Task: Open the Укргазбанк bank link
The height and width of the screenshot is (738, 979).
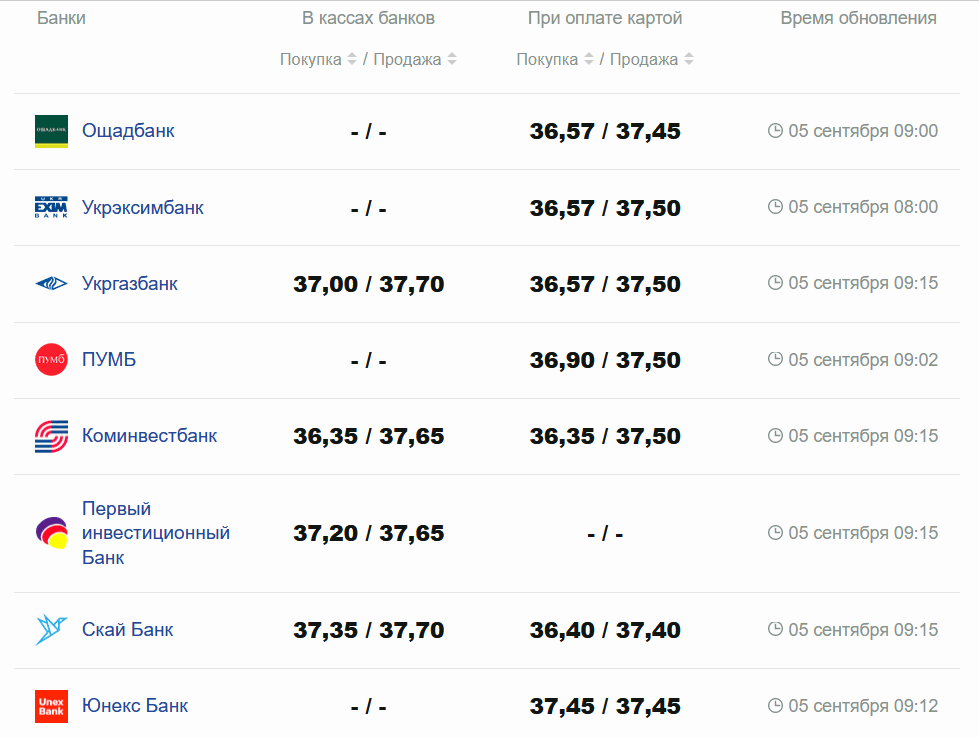Action: pyautogui.click(x=130, y=284)
